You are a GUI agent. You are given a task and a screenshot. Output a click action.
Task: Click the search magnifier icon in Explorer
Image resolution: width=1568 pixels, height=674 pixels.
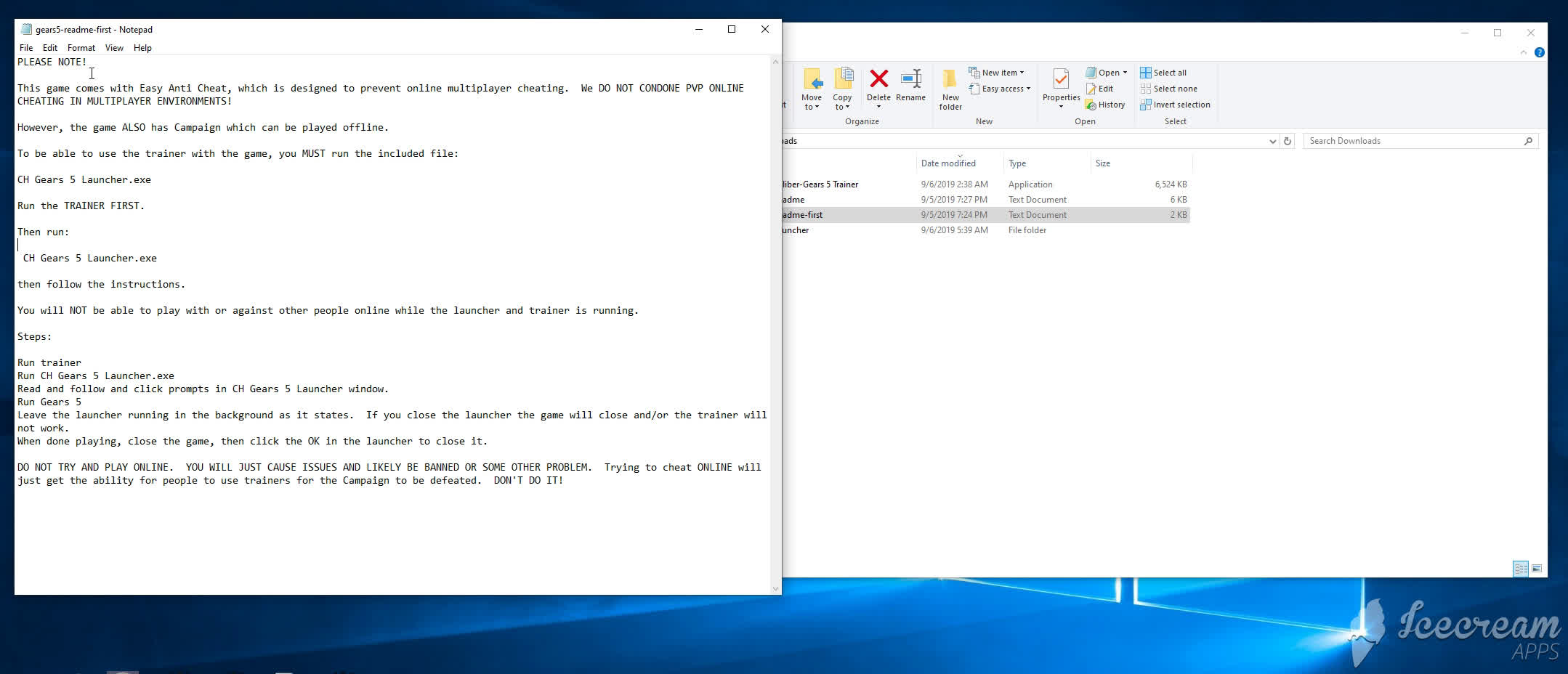click(1528, 141)
